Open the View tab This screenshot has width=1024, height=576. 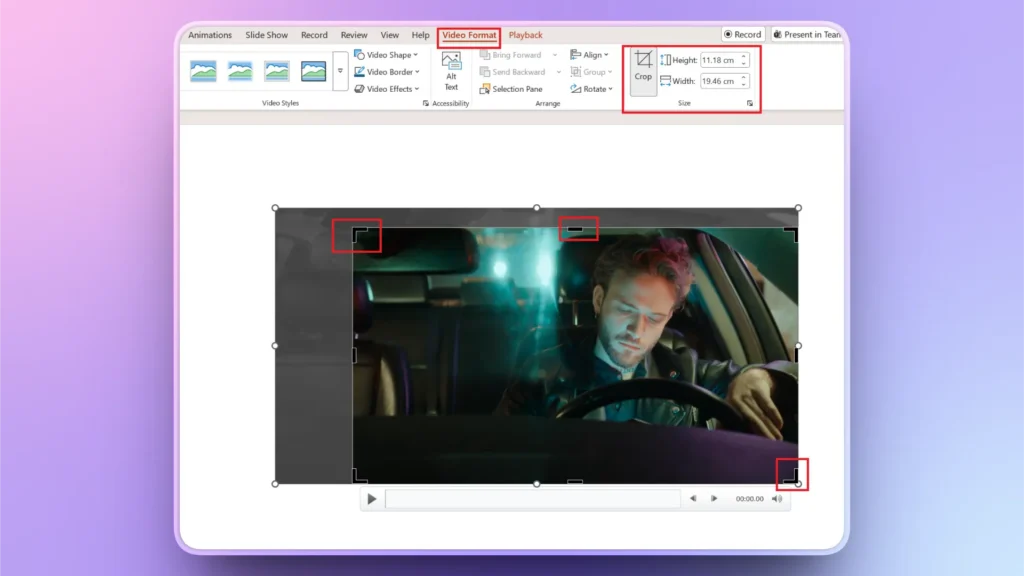click(390, 35)
